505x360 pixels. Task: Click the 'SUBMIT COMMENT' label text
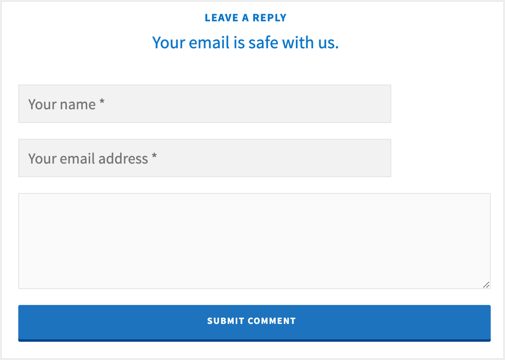pyautogui.click(x=251, y=321)
